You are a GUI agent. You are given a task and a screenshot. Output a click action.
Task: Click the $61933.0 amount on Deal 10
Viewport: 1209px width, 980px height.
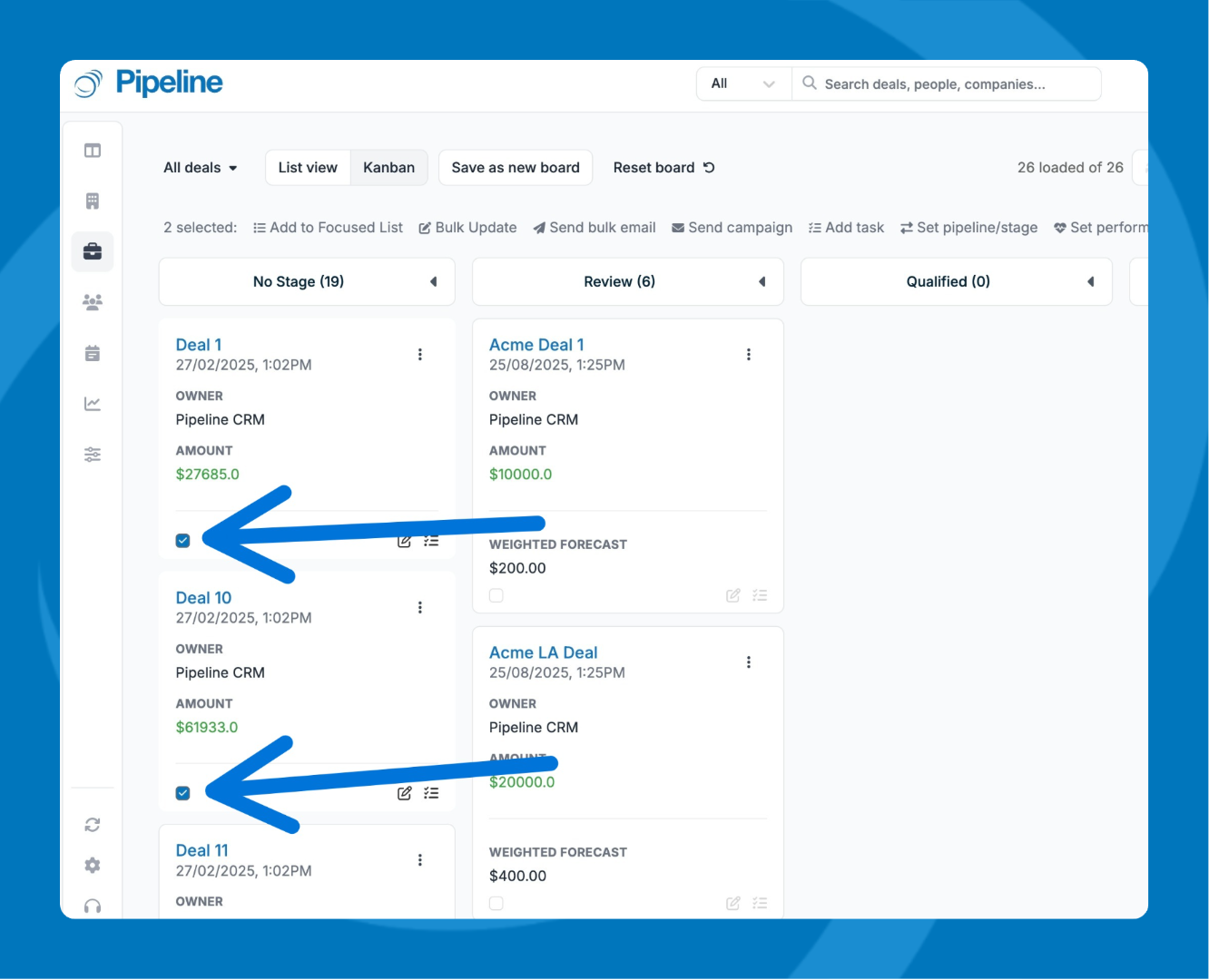point(207,728)
